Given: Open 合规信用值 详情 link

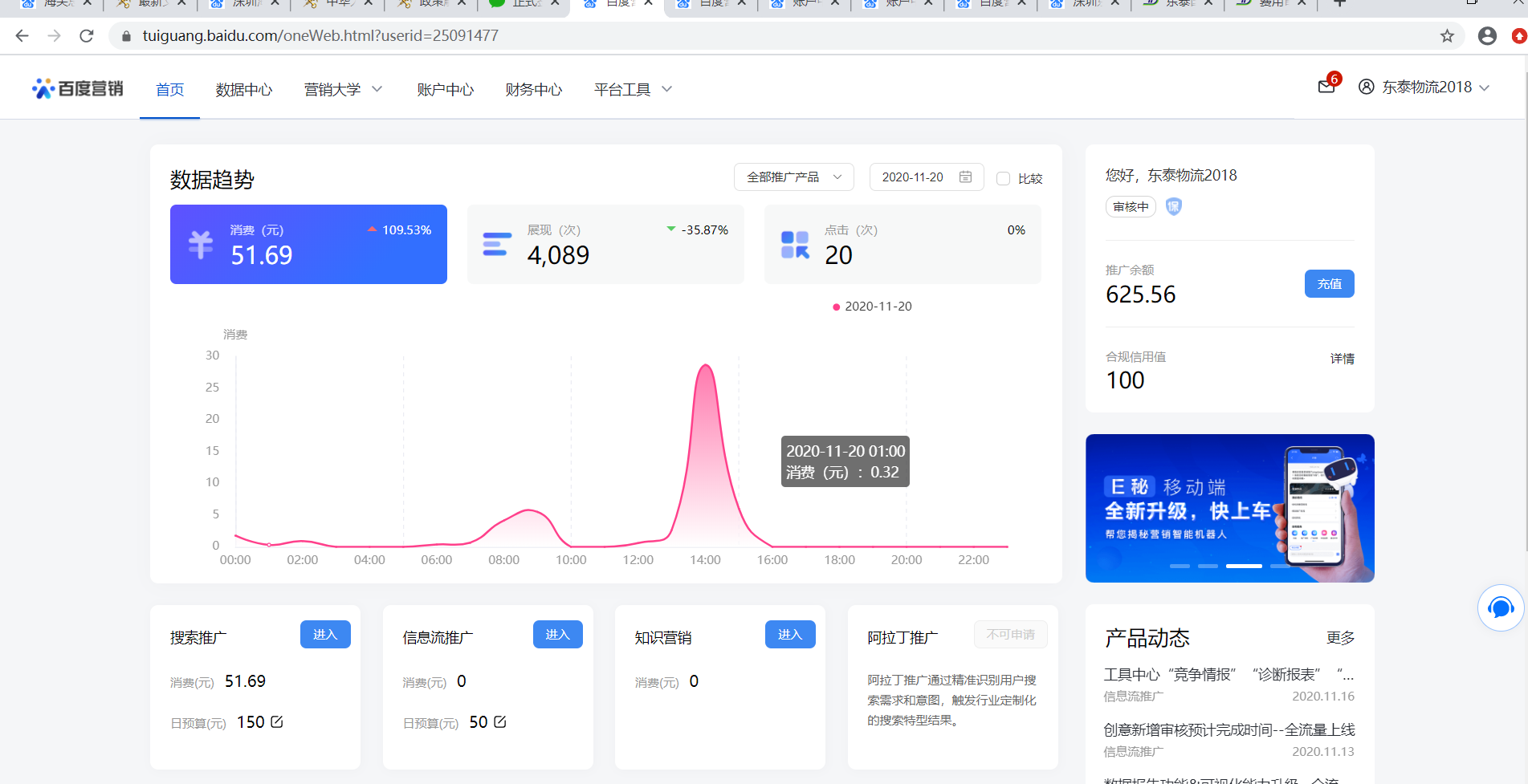Looking at the screenshot, I should pyautogui.click(x=1342, y=359).
